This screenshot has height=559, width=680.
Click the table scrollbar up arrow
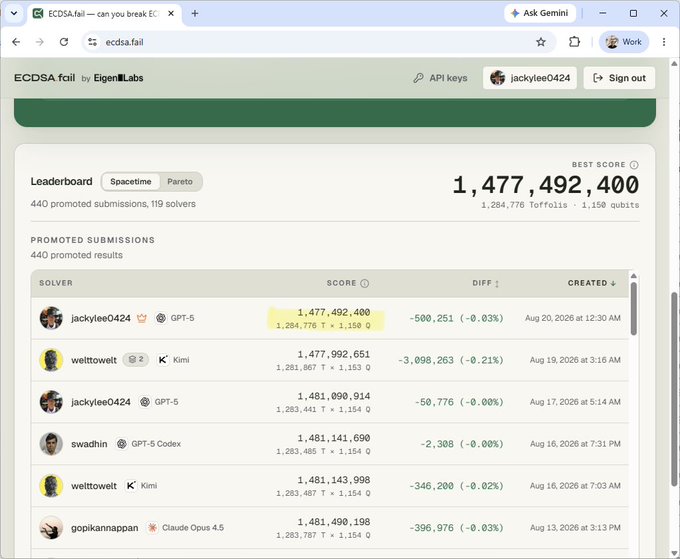click(634, 276)
